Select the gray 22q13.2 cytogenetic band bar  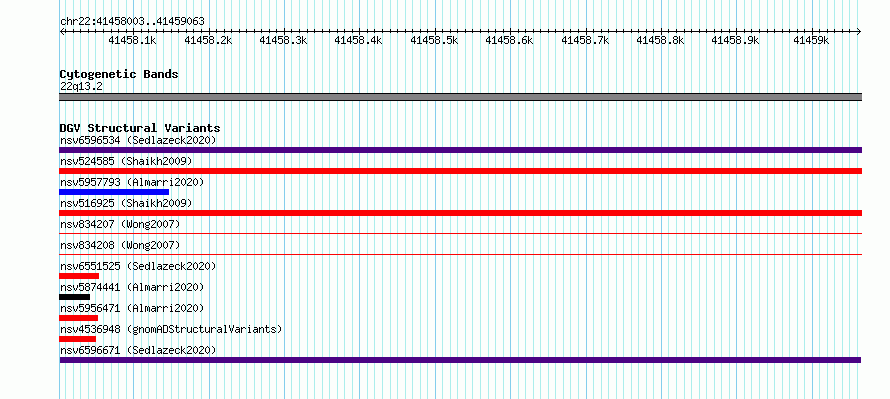460,97
